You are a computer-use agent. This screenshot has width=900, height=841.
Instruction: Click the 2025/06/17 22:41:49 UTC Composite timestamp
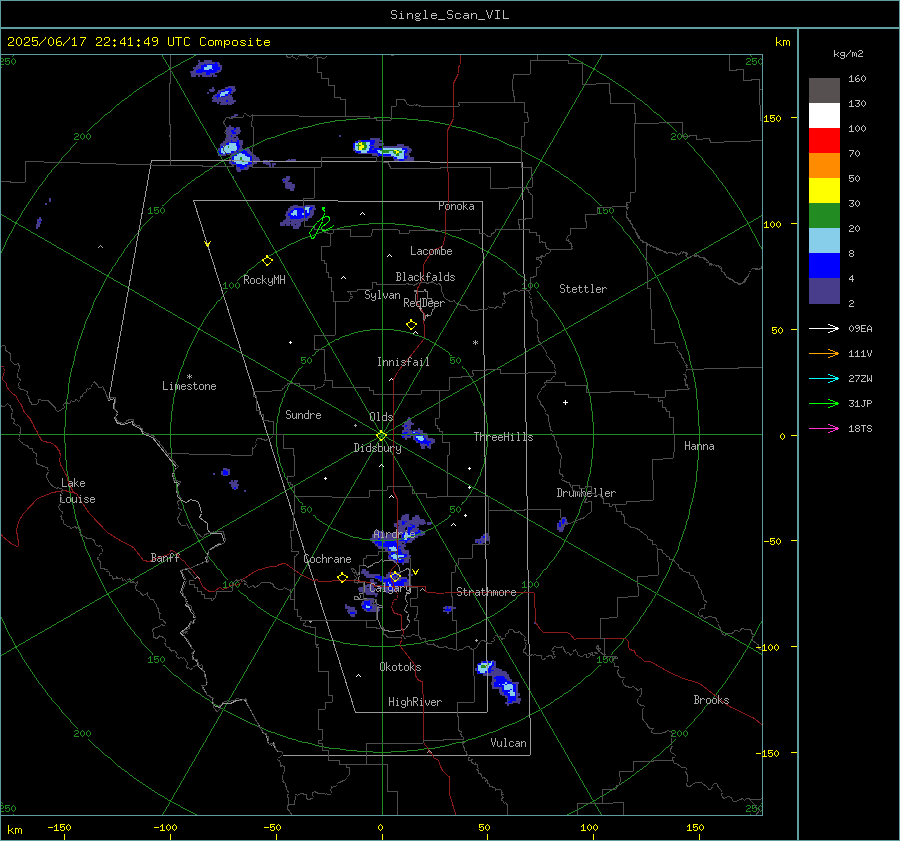[138, 42]
